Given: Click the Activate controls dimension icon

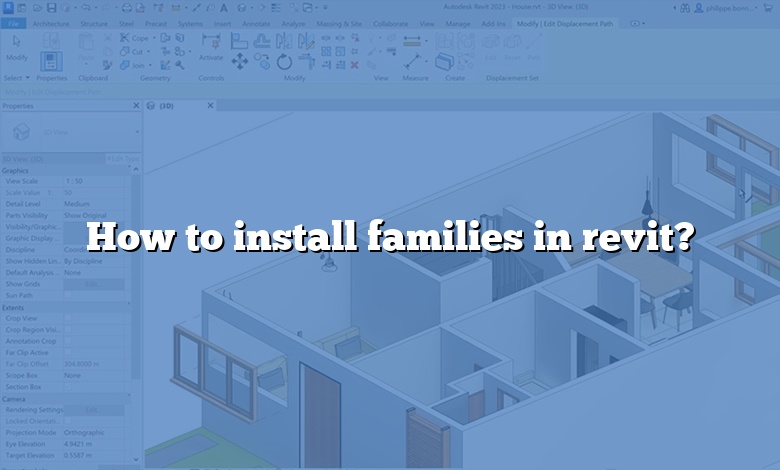Looking at the screenshot, I should (211, 42).
